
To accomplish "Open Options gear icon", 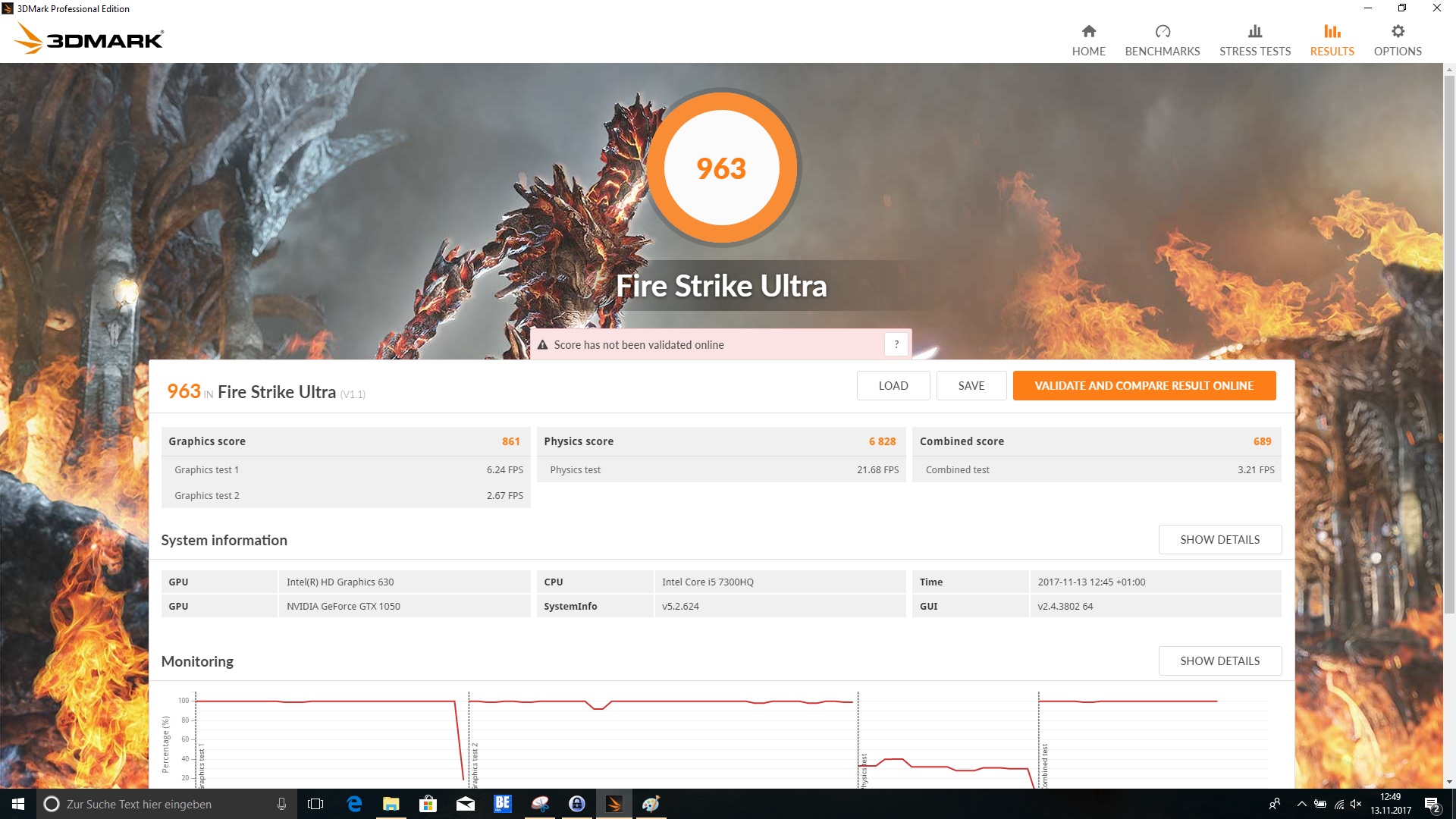I will pos(1397,31).
